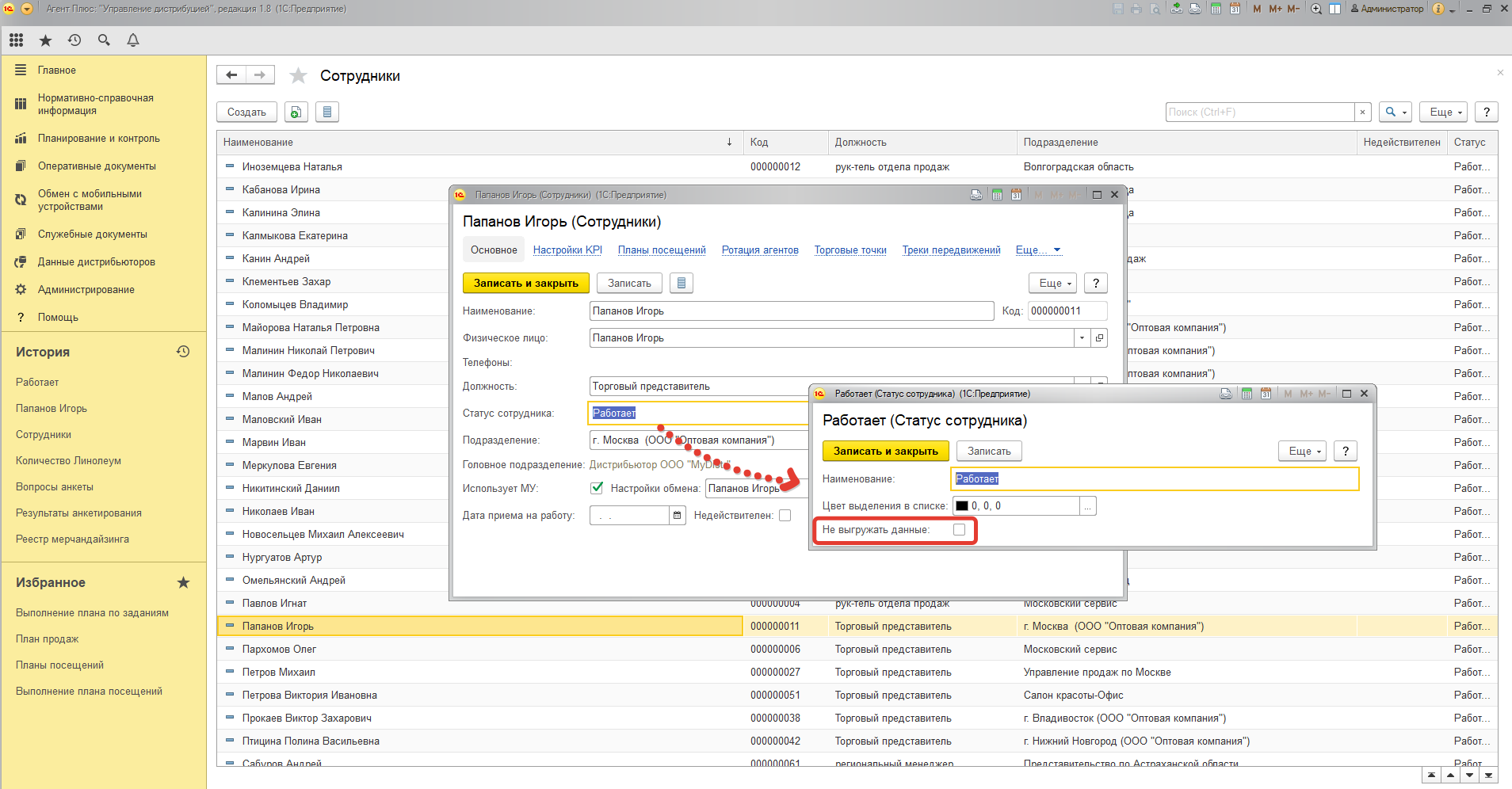
Task: Expand the Физическое лицо dropdown arrow
Action: (x=1082, y=337)
